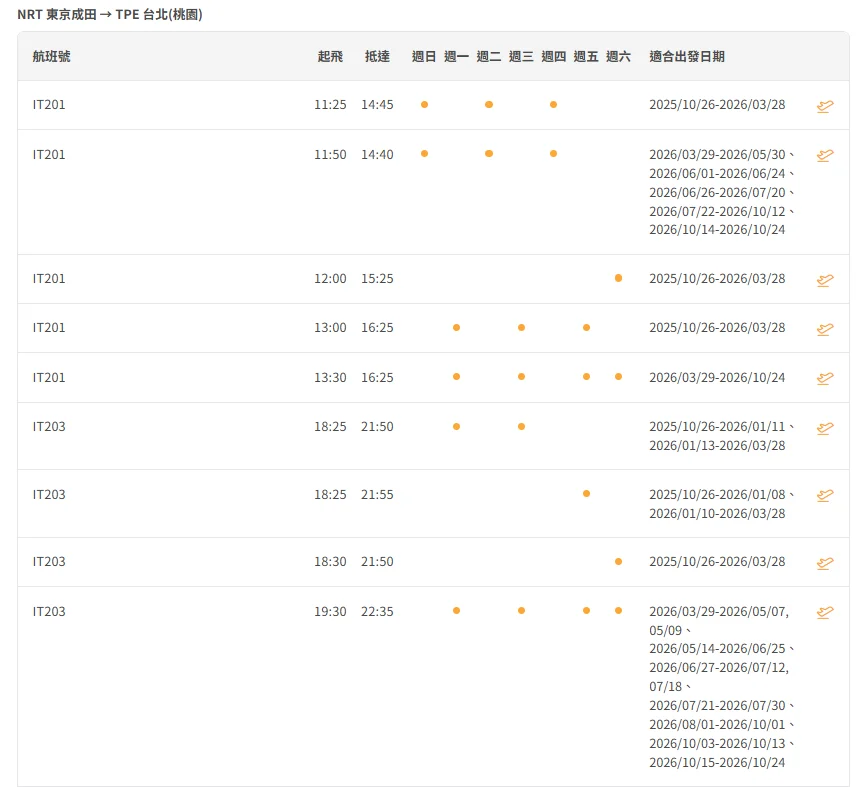The height and width of the screenshot is (787, 865).
Task: Select departure time 12:00
Action: coord(330,279)
